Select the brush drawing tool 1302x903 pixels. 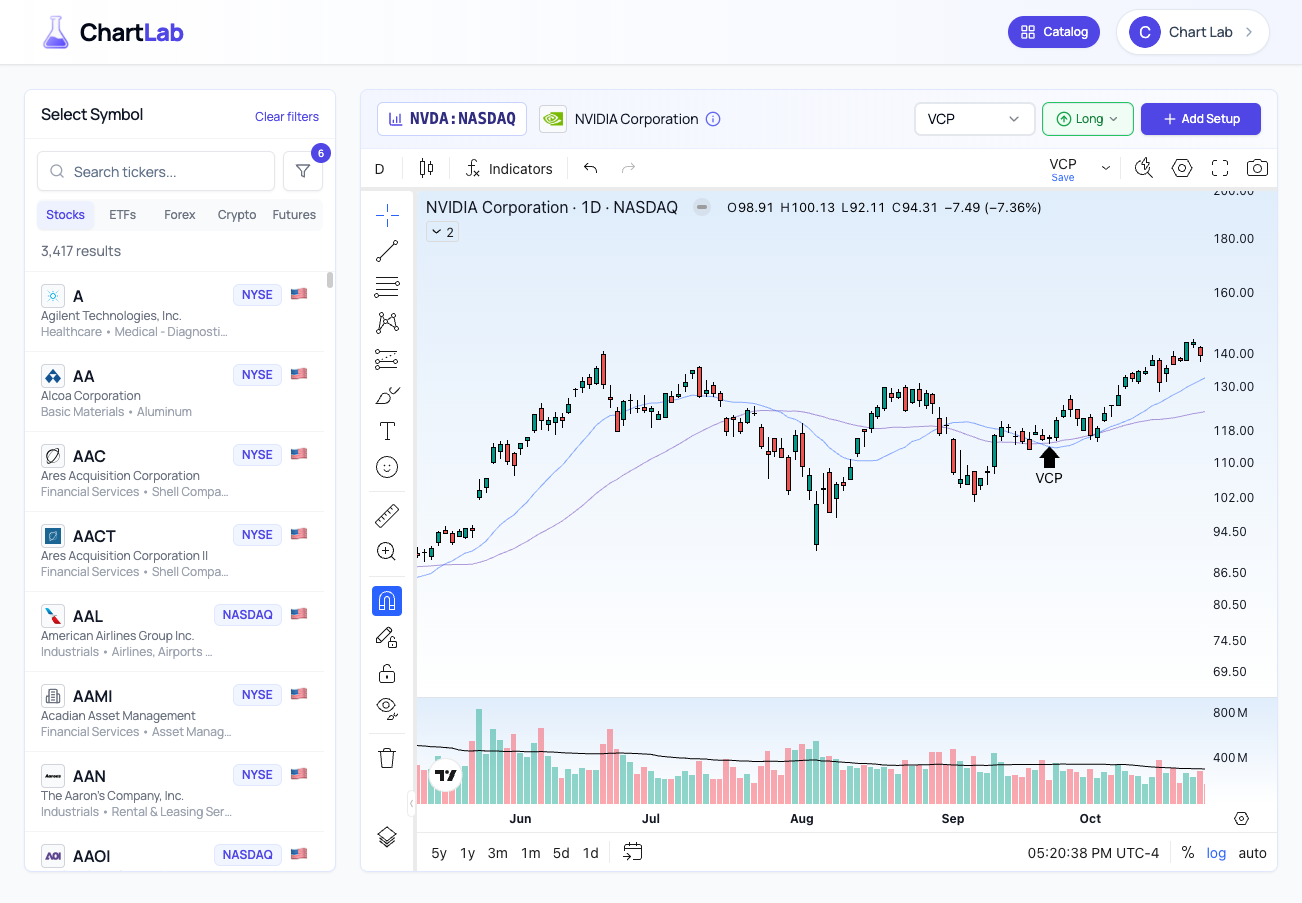(387, 395)
